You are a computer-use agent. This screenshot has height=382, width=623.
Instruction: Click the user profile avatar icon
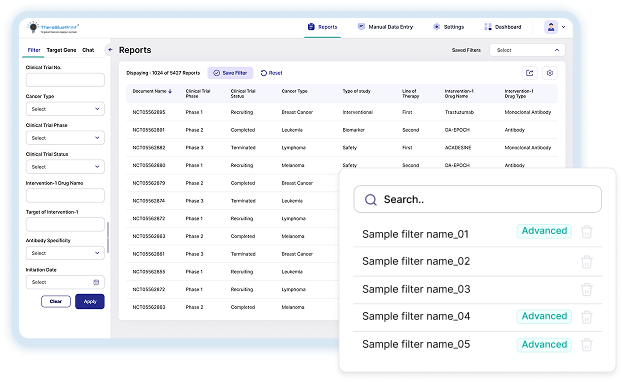(551, 27)
